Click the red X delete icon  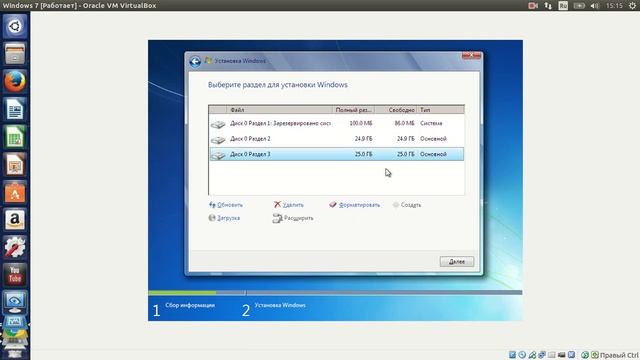278,204
